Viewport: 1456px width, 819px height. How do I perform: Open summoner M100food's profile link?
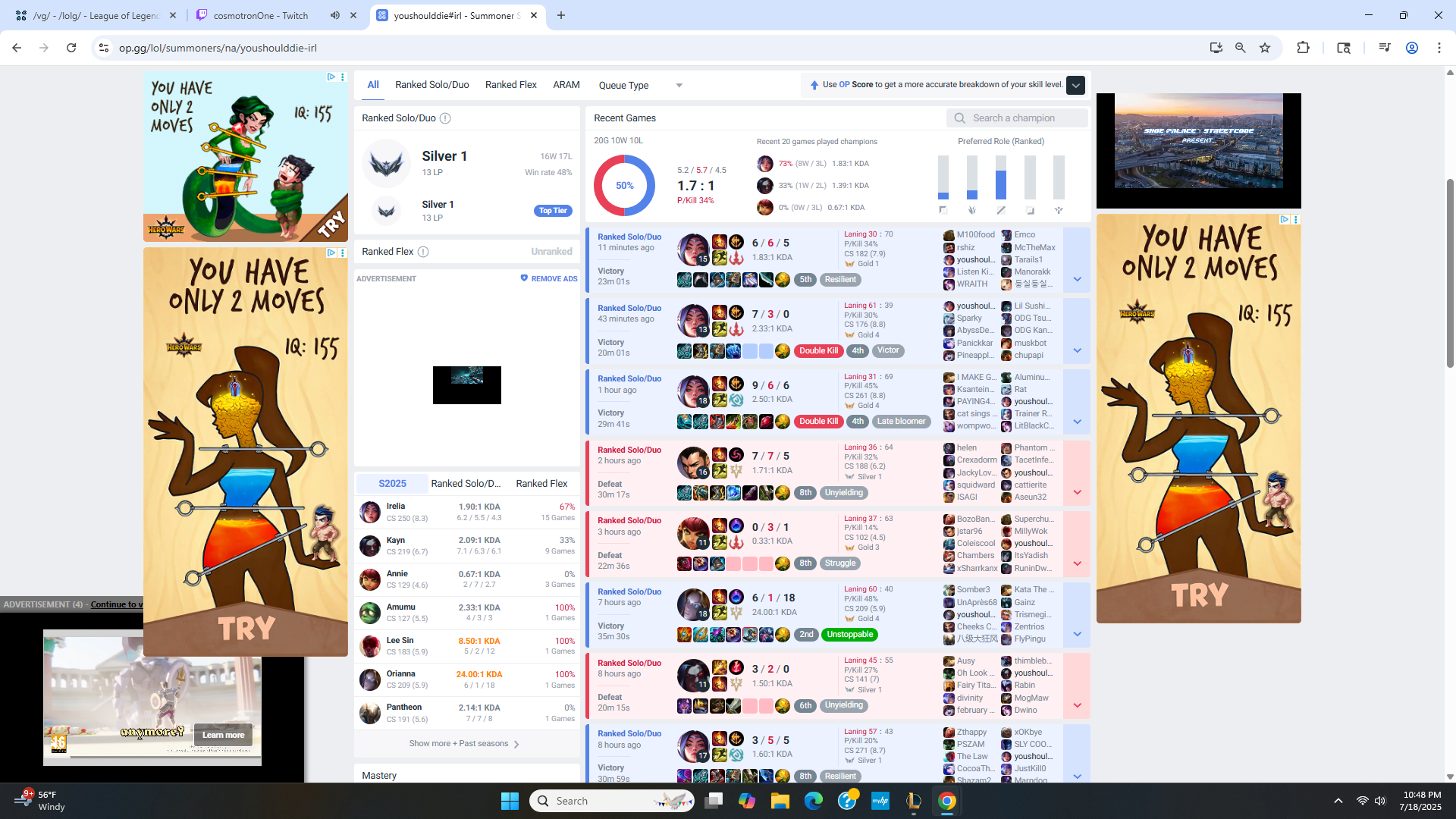pos(975,235)
